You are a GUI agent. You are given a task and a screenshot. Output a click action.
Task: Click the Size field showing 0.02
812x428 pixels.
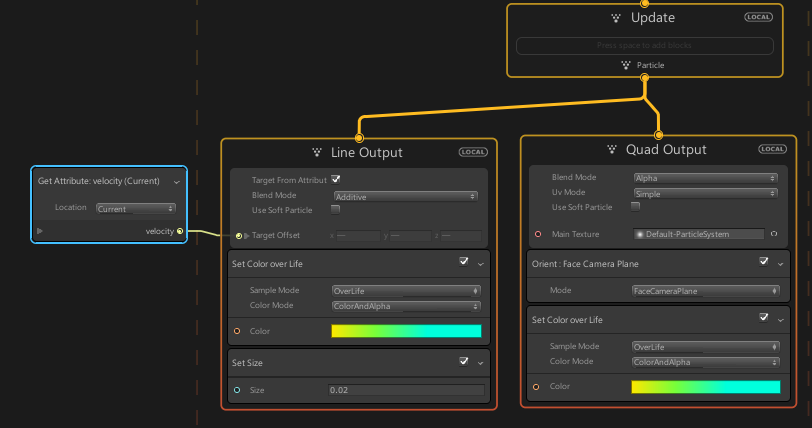pyautogui.click(x=406, y=390)
